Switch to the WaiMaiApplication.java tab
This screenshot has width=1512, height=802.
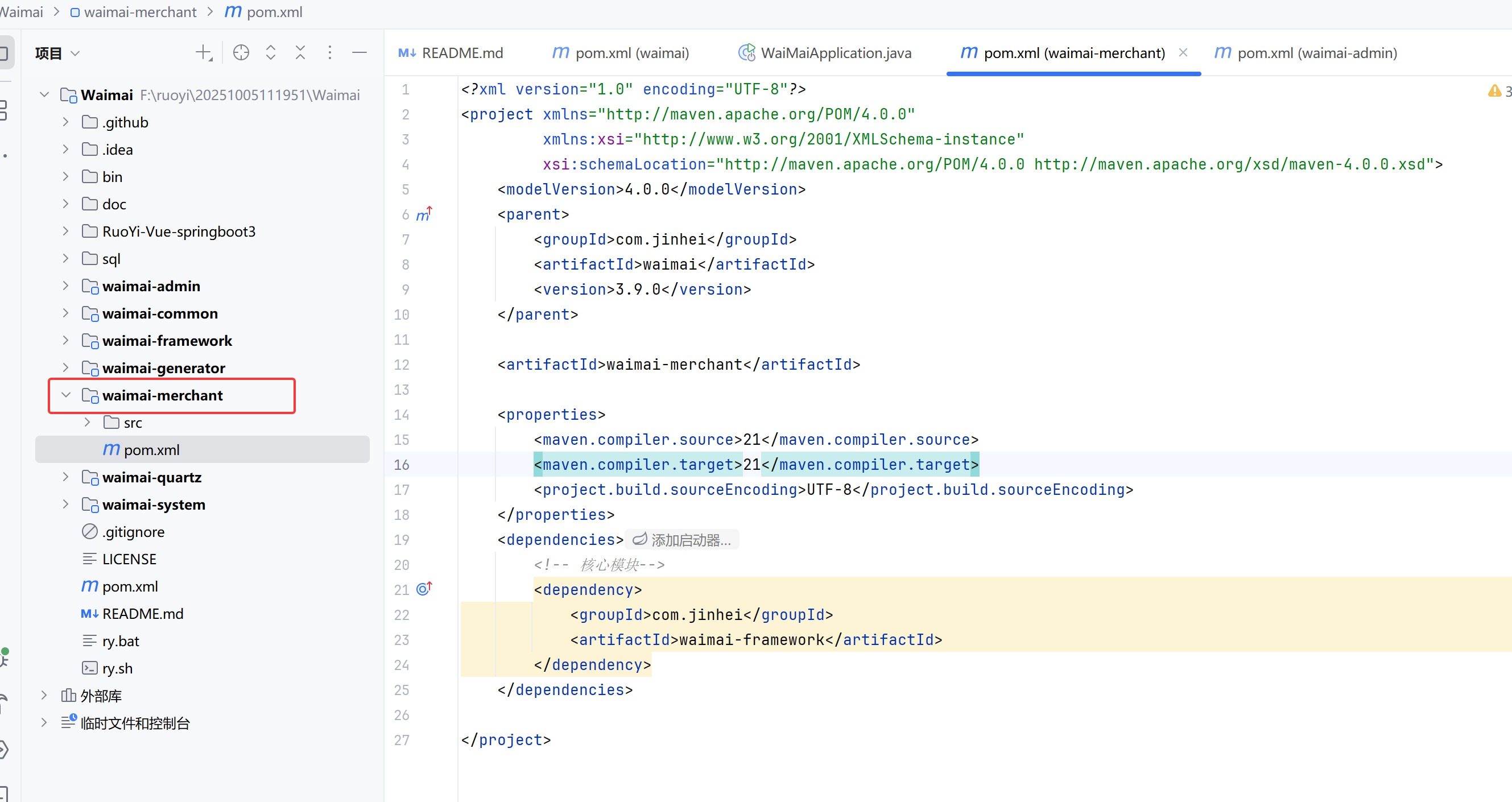pos(825,53)
